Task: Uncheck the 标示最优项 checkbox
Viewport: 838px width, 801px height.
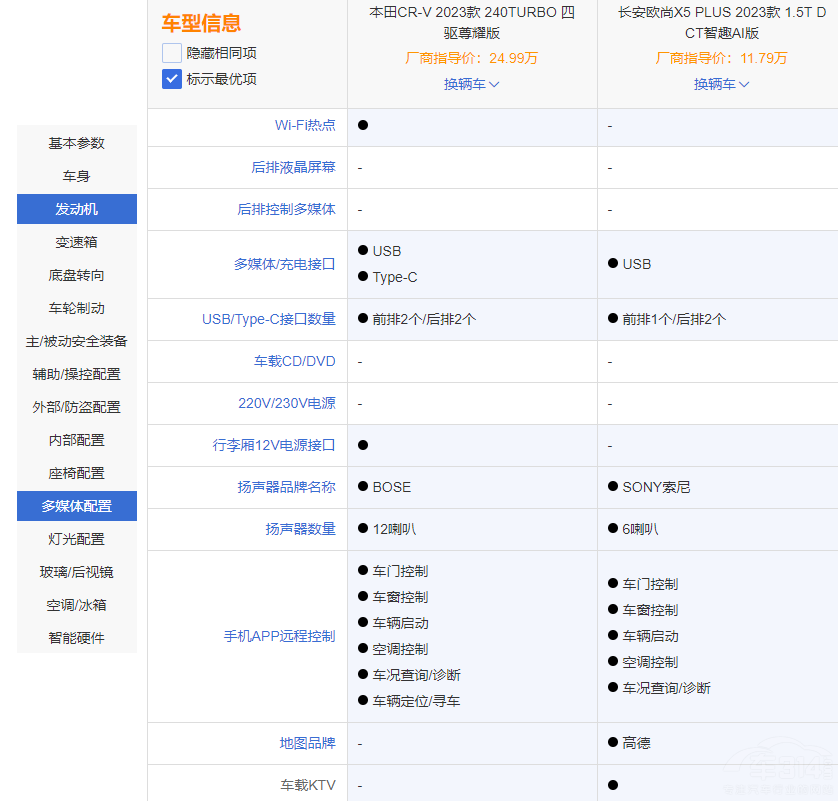Action: [x=172, y=79]
